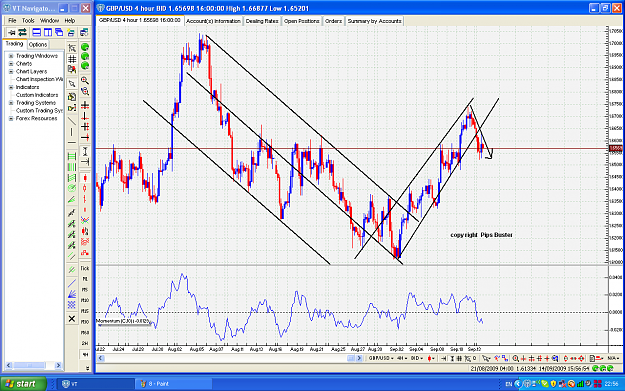Click the black X delete icon

point(72,318)
